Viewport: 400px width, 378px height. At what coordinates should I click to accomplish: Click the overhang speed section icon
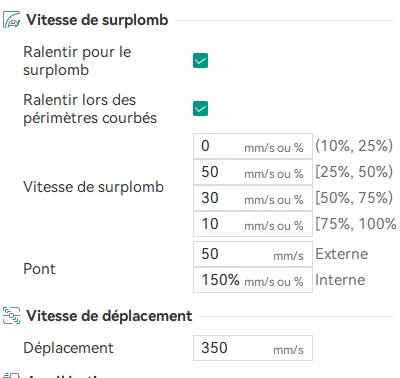tap(12, 20)
